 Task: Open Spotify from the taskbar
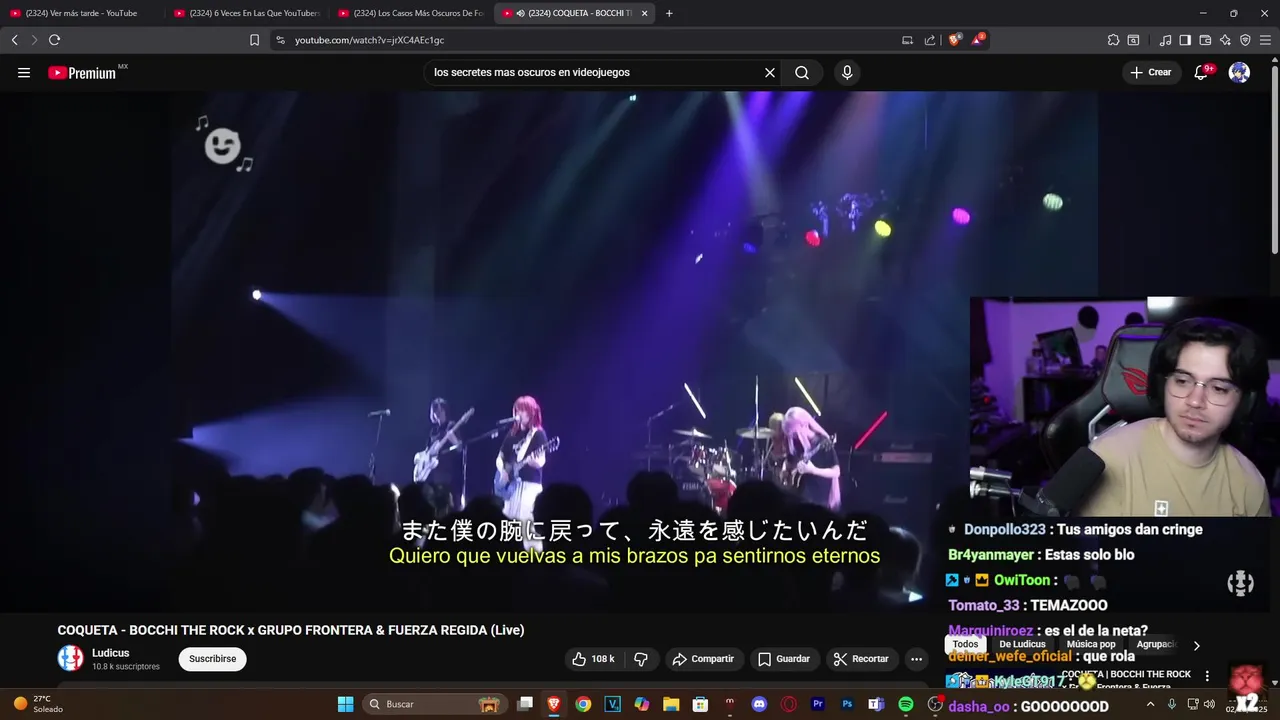click(x=905, y=704)
